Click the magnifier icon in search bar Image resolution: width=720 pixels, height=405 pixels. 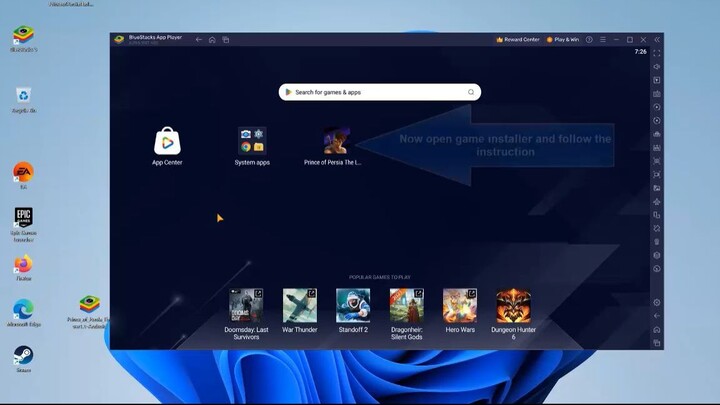(x=471, y=92)
